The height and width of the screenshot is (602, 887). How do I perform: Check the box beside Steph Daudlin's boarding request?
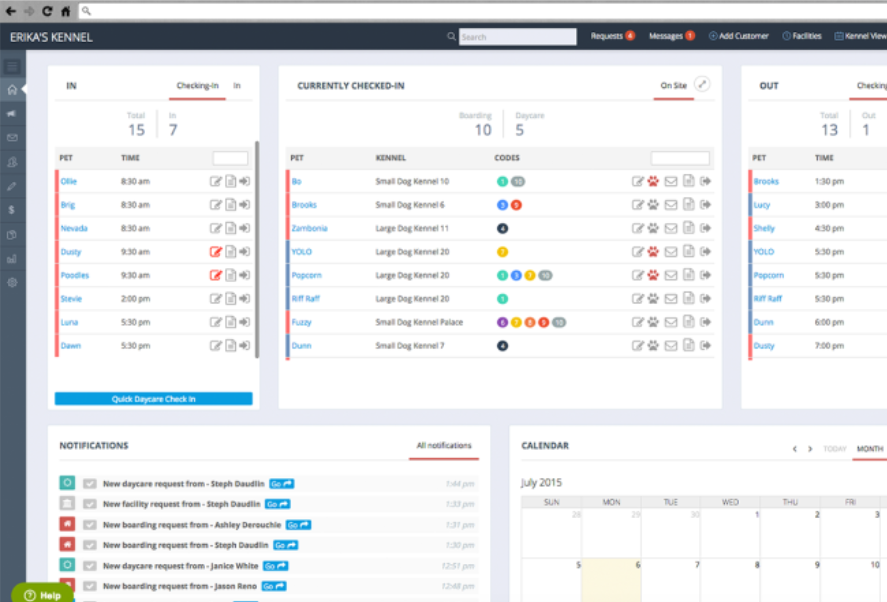90,545
